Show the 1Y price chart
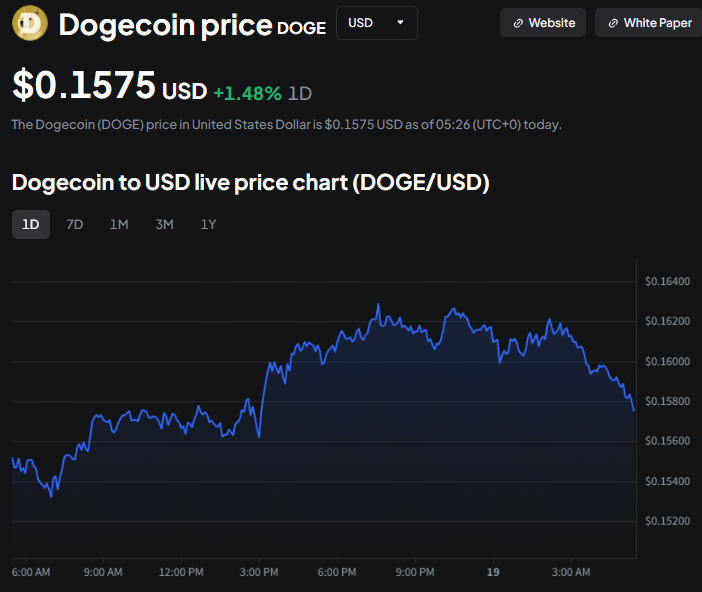Screen dimensions: 702x592 (x=208, y=225)
